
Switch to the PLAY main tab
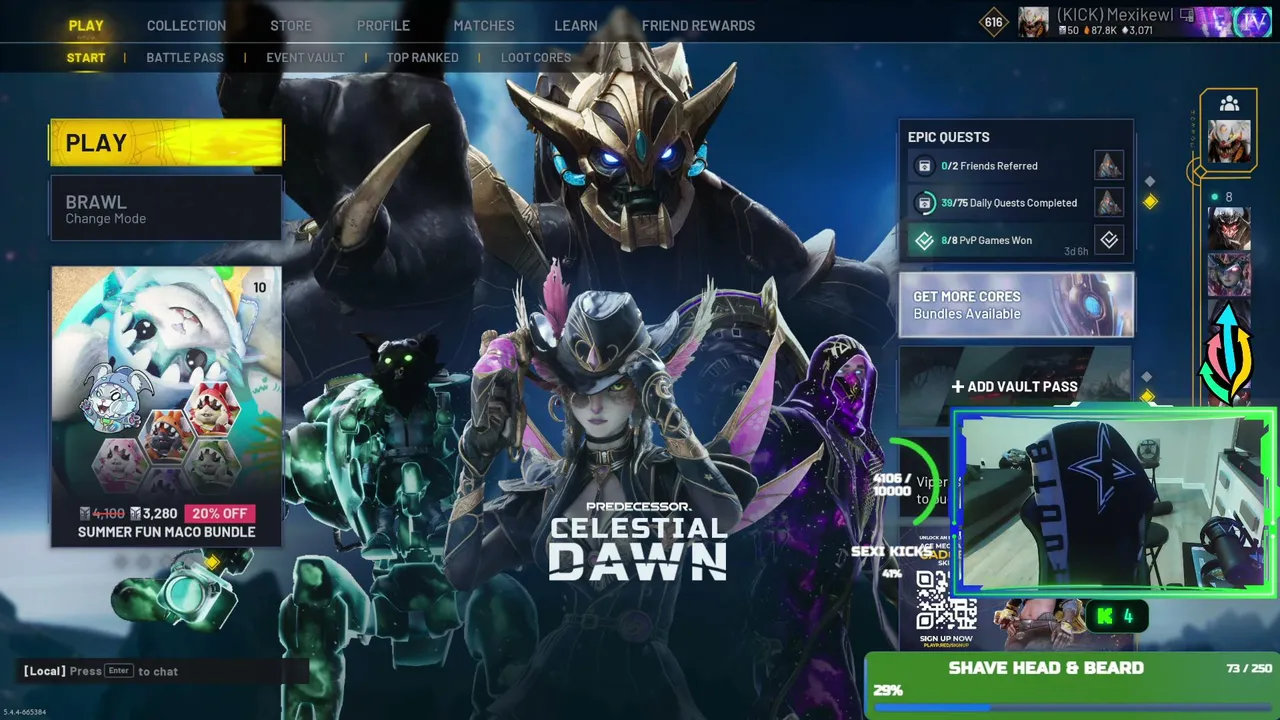pos(86,25)
